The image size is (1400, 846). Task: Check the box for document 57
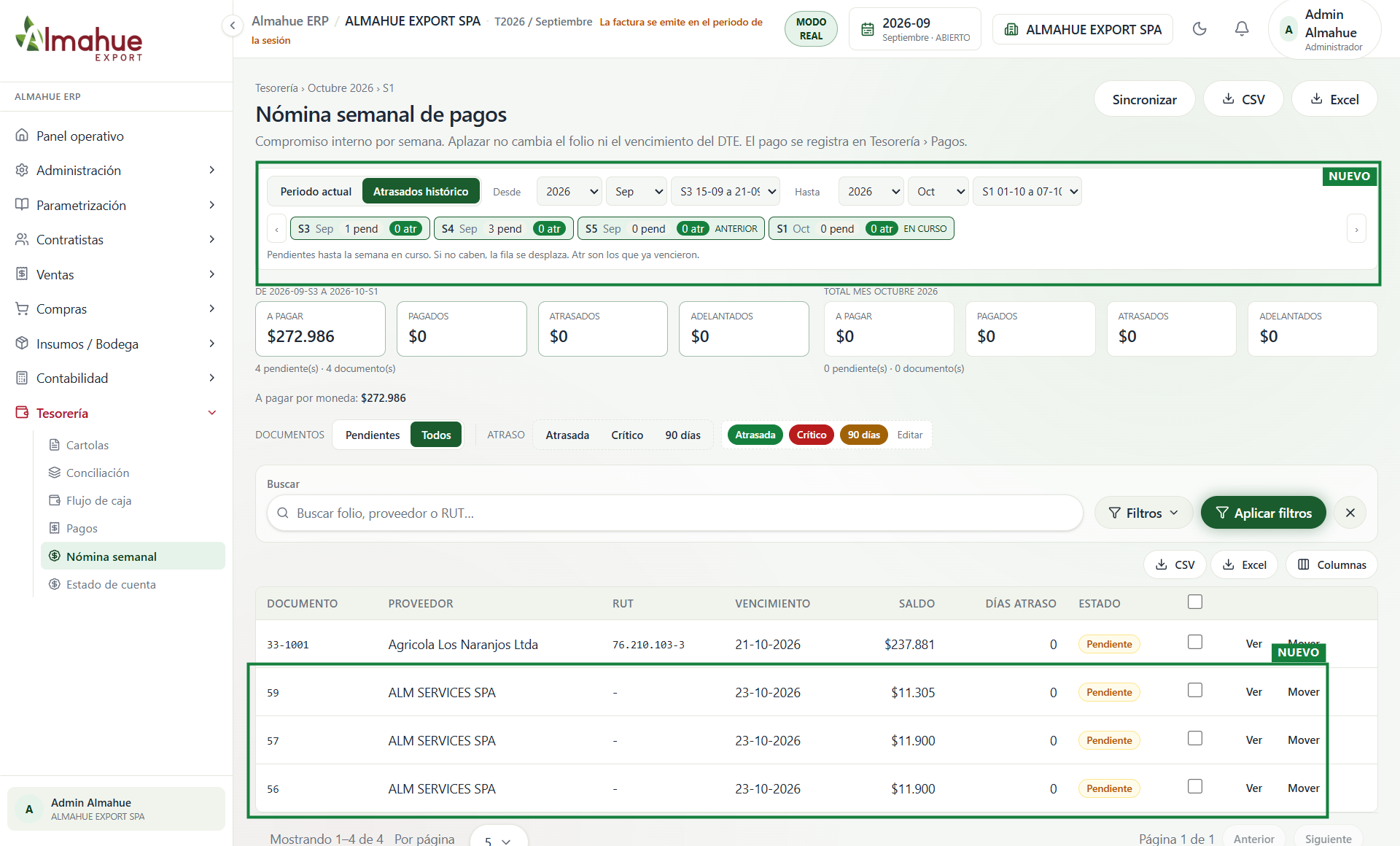point(1195,738)
